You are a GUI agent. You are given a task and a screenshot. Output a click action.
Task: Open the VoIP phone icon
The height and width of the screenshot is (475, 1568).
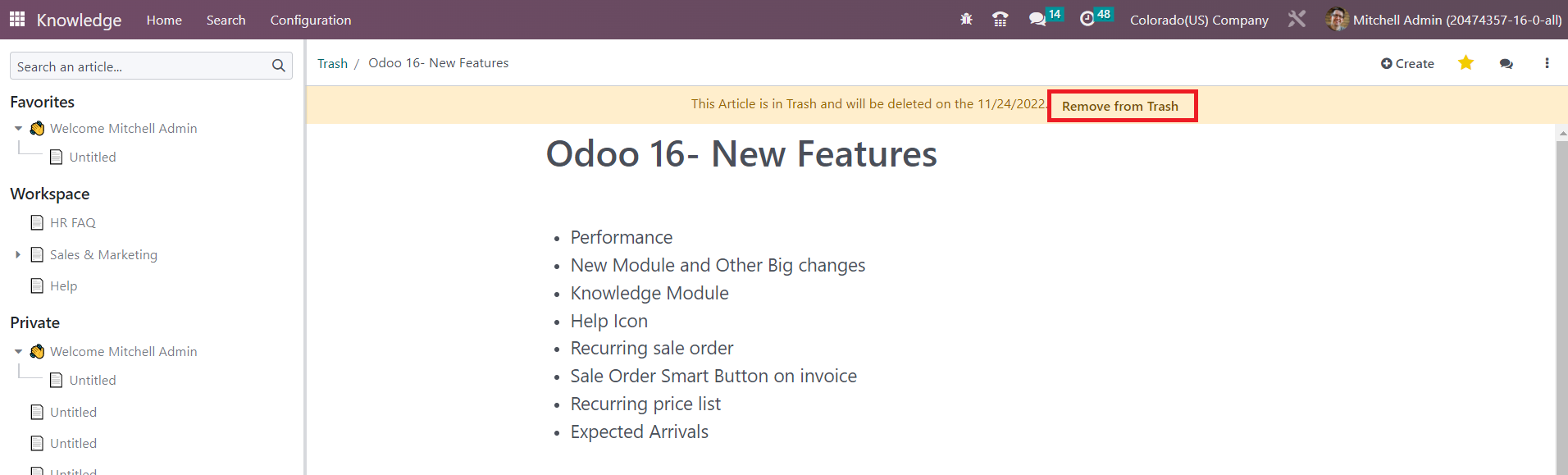(1000, 19)
